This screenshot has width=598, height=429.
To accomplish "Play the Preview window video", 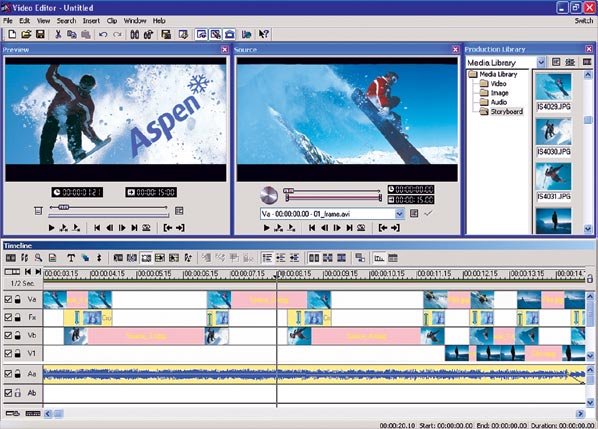I will coord(51,228).
